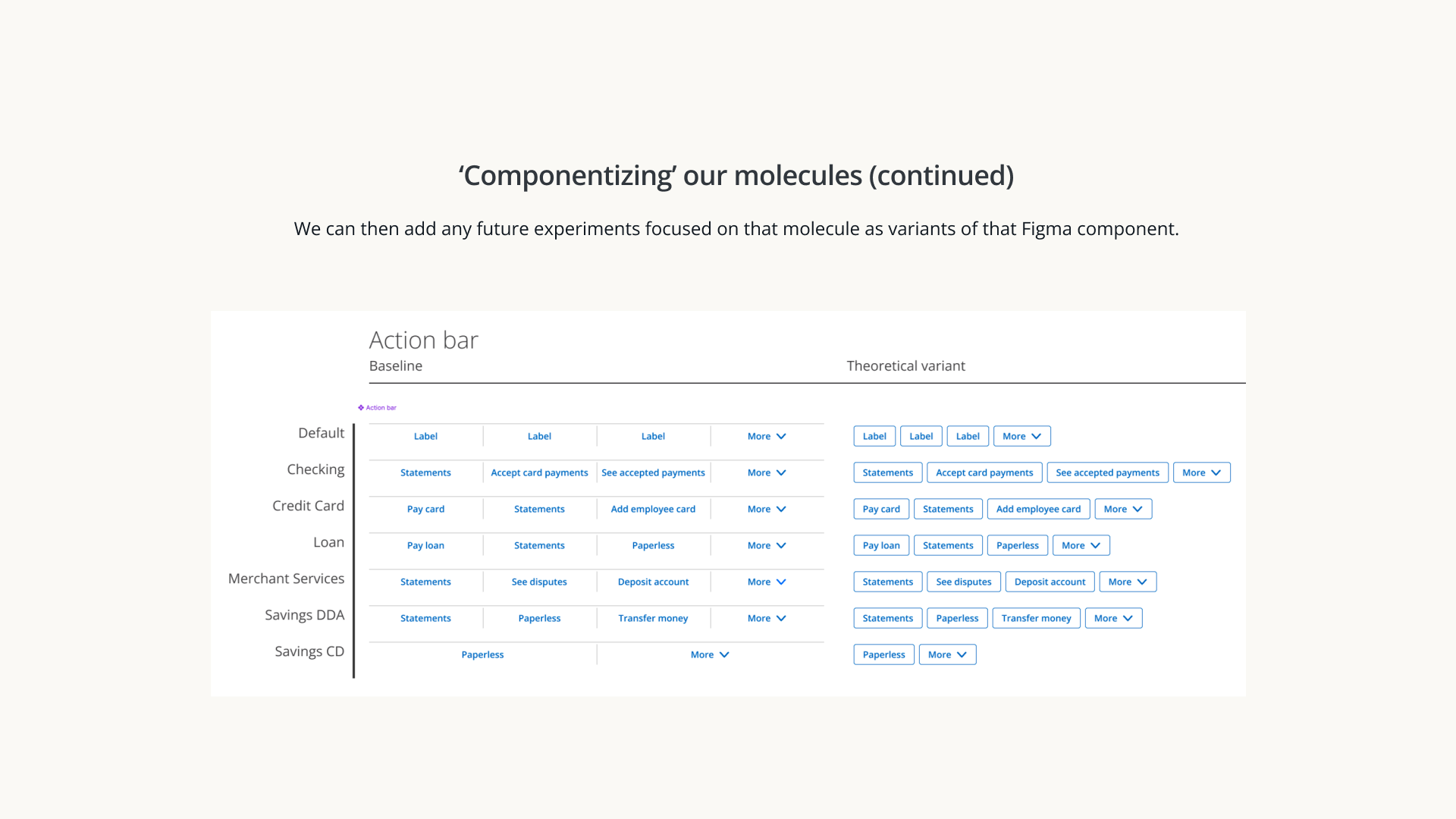Screen dimensions: 1456x819
Task: Expand More dropdown in baseline Default row
Action: coord(767,436)
